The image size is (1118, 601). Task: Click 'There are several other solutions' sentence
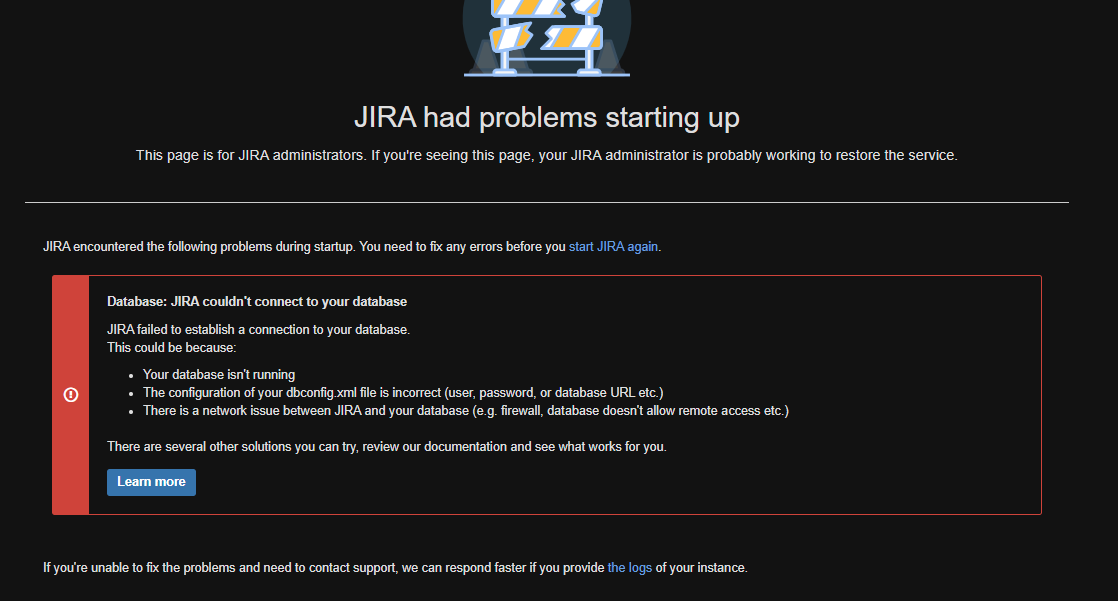(386, 447)
